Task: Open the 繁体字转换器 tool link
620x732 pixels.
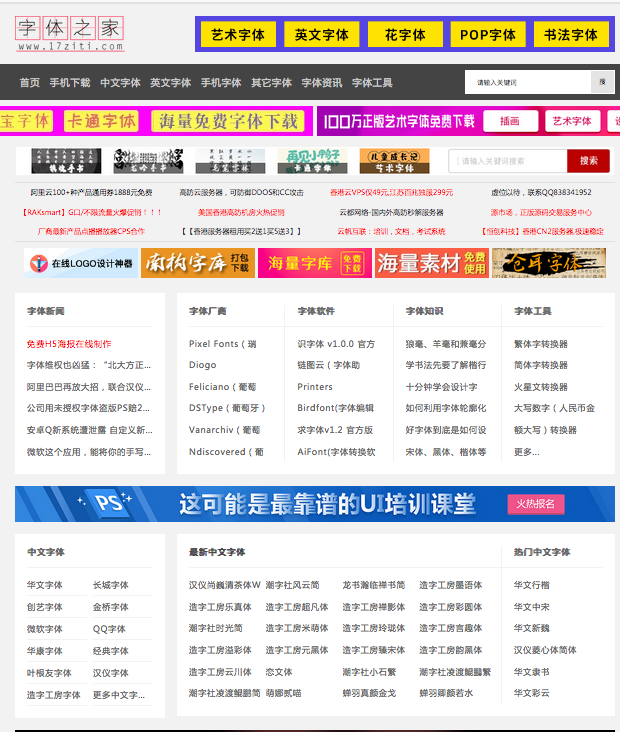Action: click(541, 344)
